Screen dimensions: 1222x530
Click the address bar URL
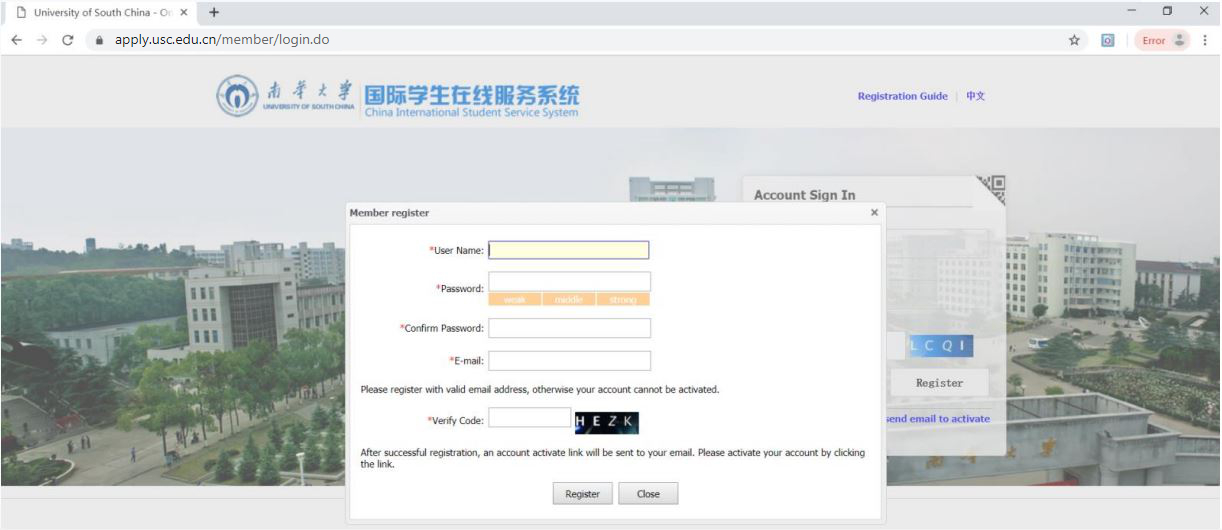[222, 40]
